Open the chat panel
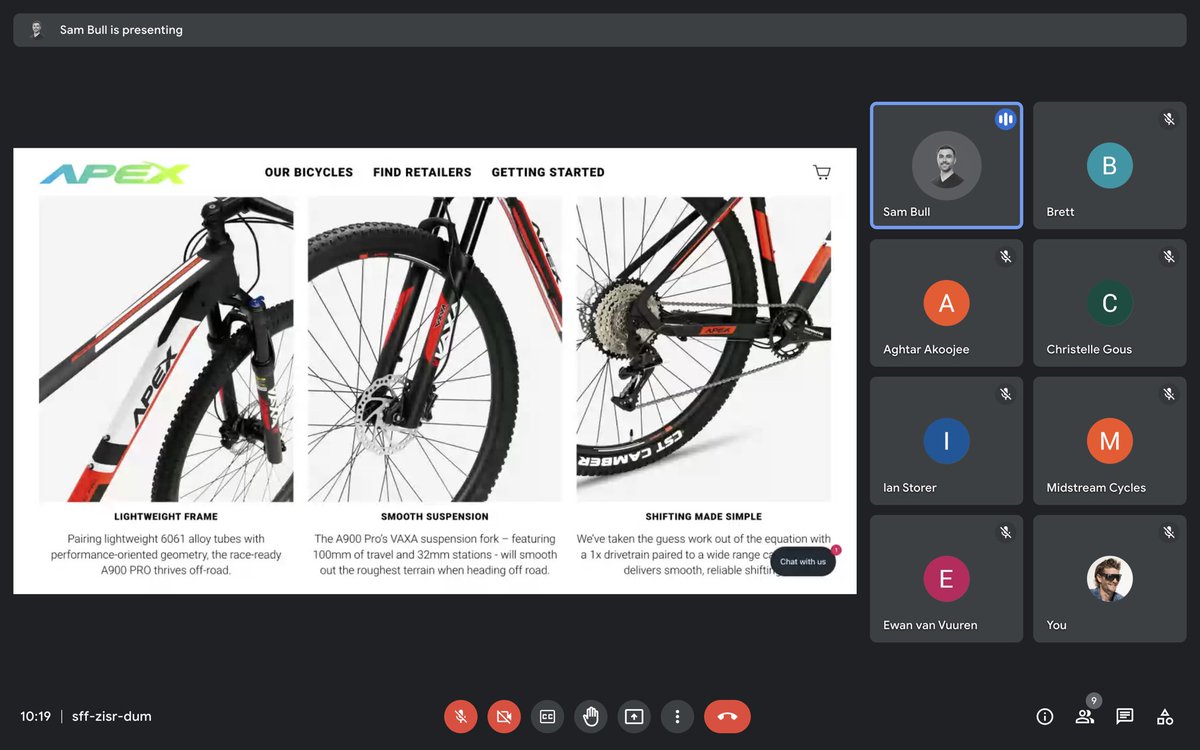This screenshot has width=1200, height=750. (1125, 716)
